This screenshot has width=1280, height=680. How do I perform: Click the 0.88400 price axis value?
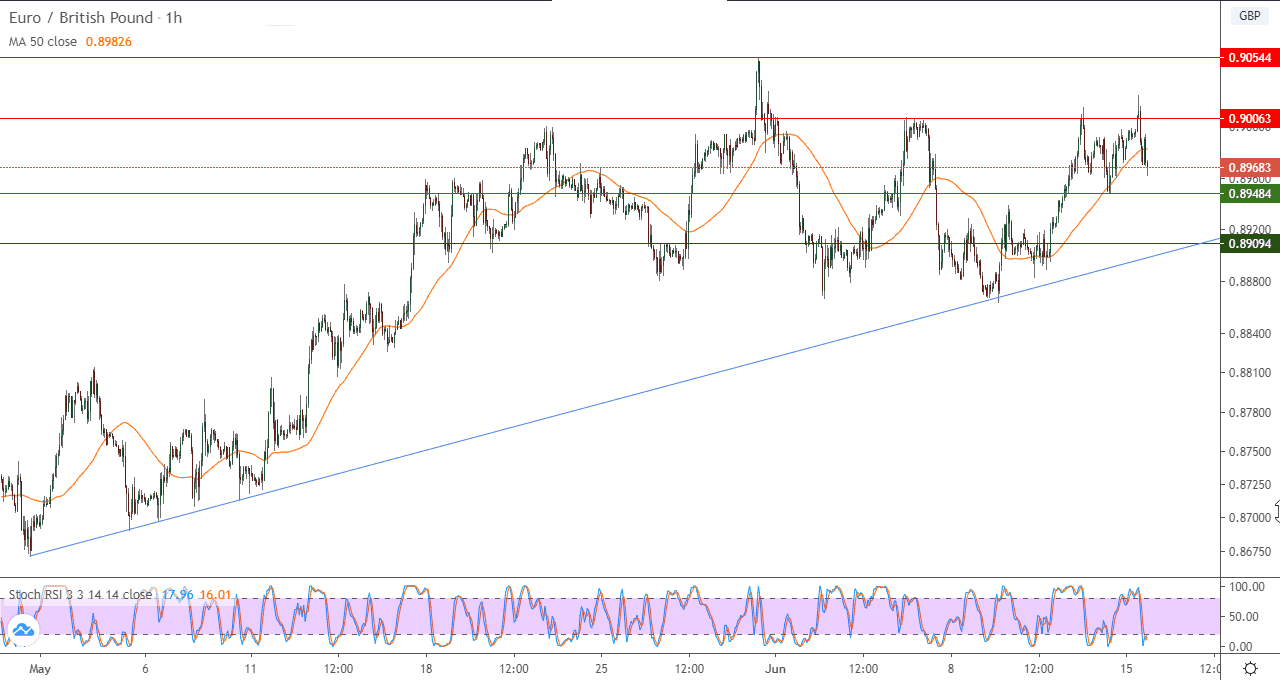click(1250, 334)
